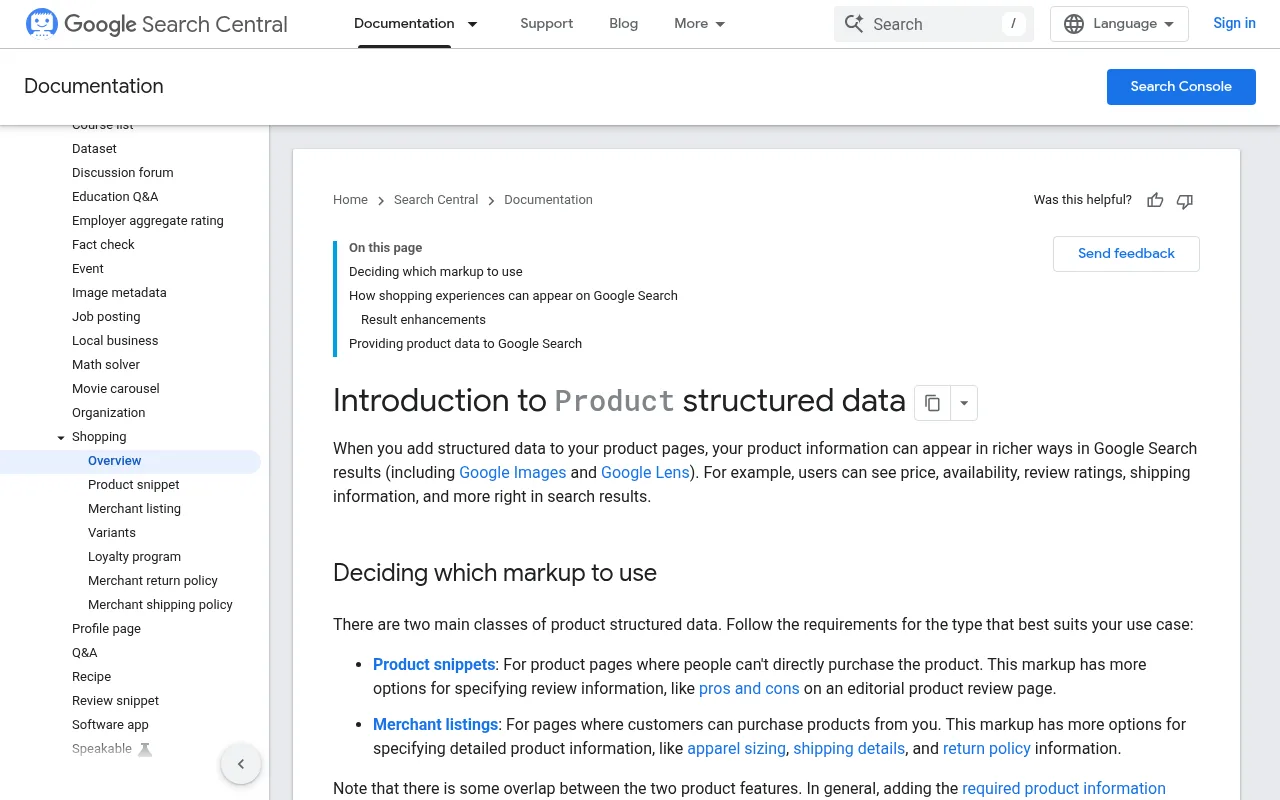The height and width of the screenshot is (800, 1280).
Task: Open Google Lens link
Action: 646,473
